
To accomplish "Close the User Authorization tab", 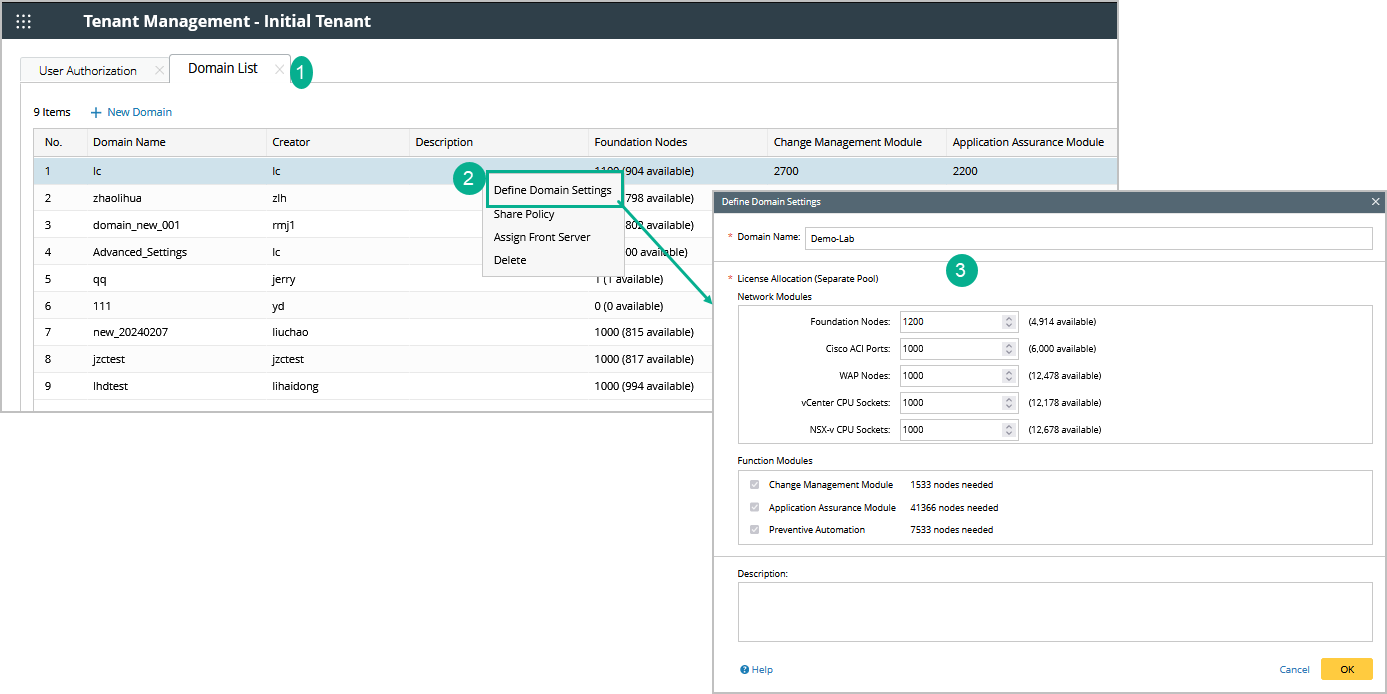I will coord(159,71).
